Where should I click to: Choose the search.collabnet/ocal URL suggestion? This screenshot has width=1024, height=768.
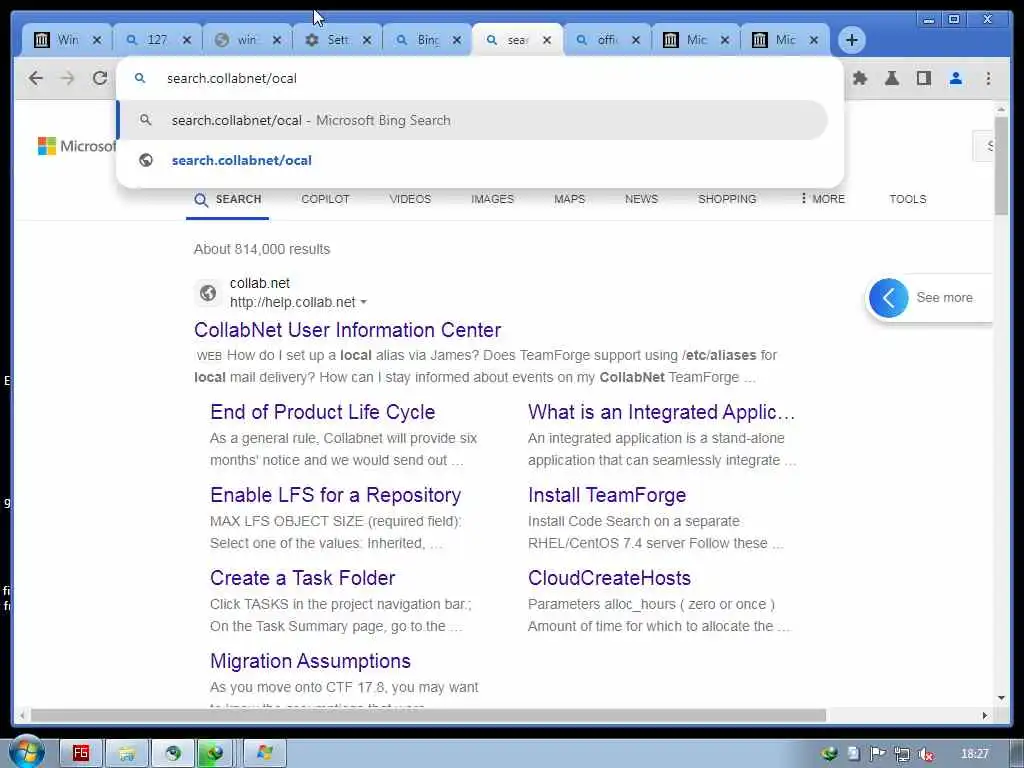[x=473, y=160]
